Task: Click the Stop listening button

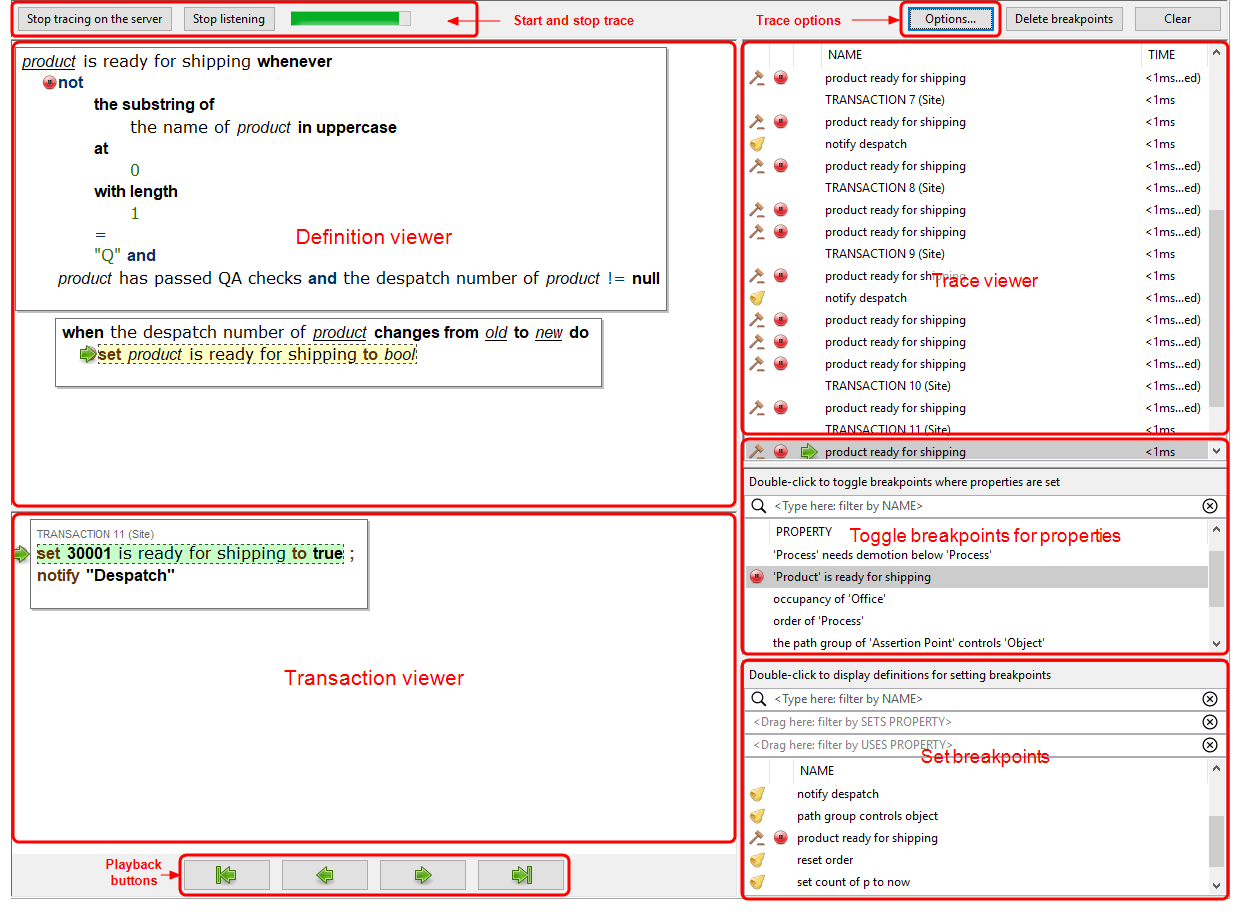Action: (229, 19)
